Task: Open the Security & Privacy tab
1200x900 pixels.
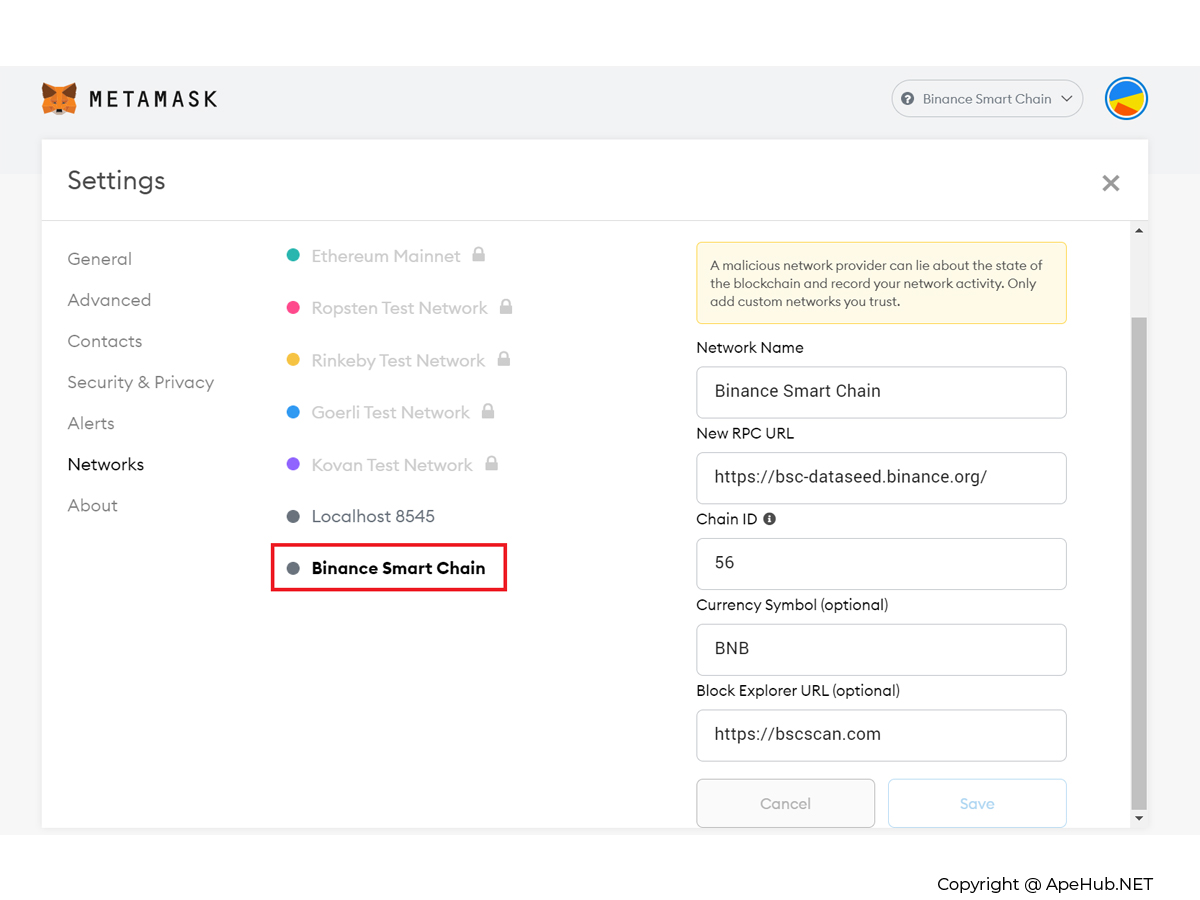Action: [140, 382]
